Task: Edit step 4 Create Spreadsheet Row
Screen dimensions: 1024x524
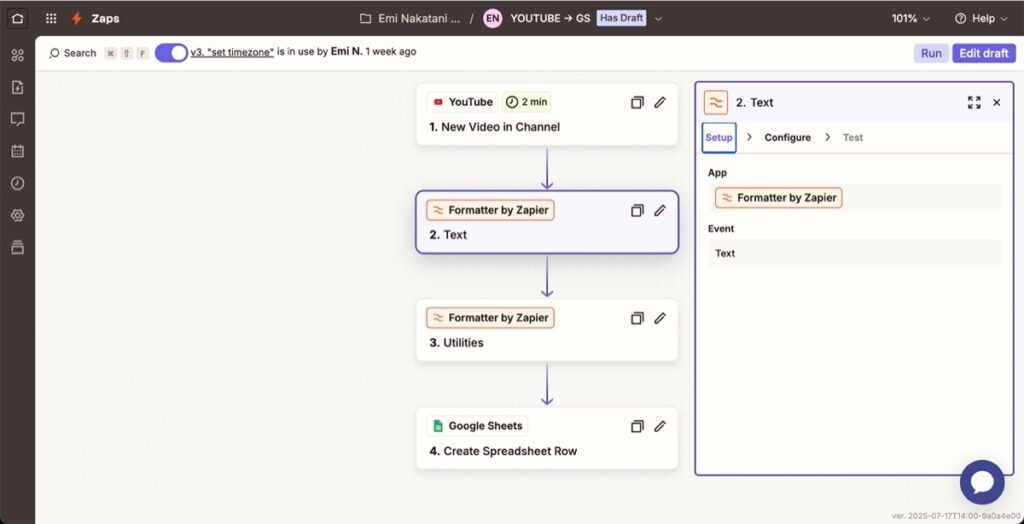Action: coord(660,426)
